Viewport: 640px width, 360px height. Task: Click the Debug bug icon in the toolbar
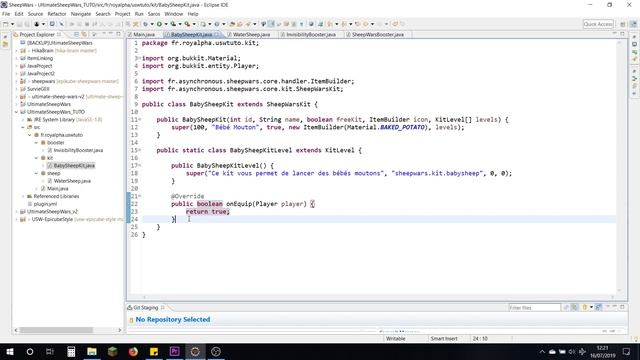coord(145,24)
